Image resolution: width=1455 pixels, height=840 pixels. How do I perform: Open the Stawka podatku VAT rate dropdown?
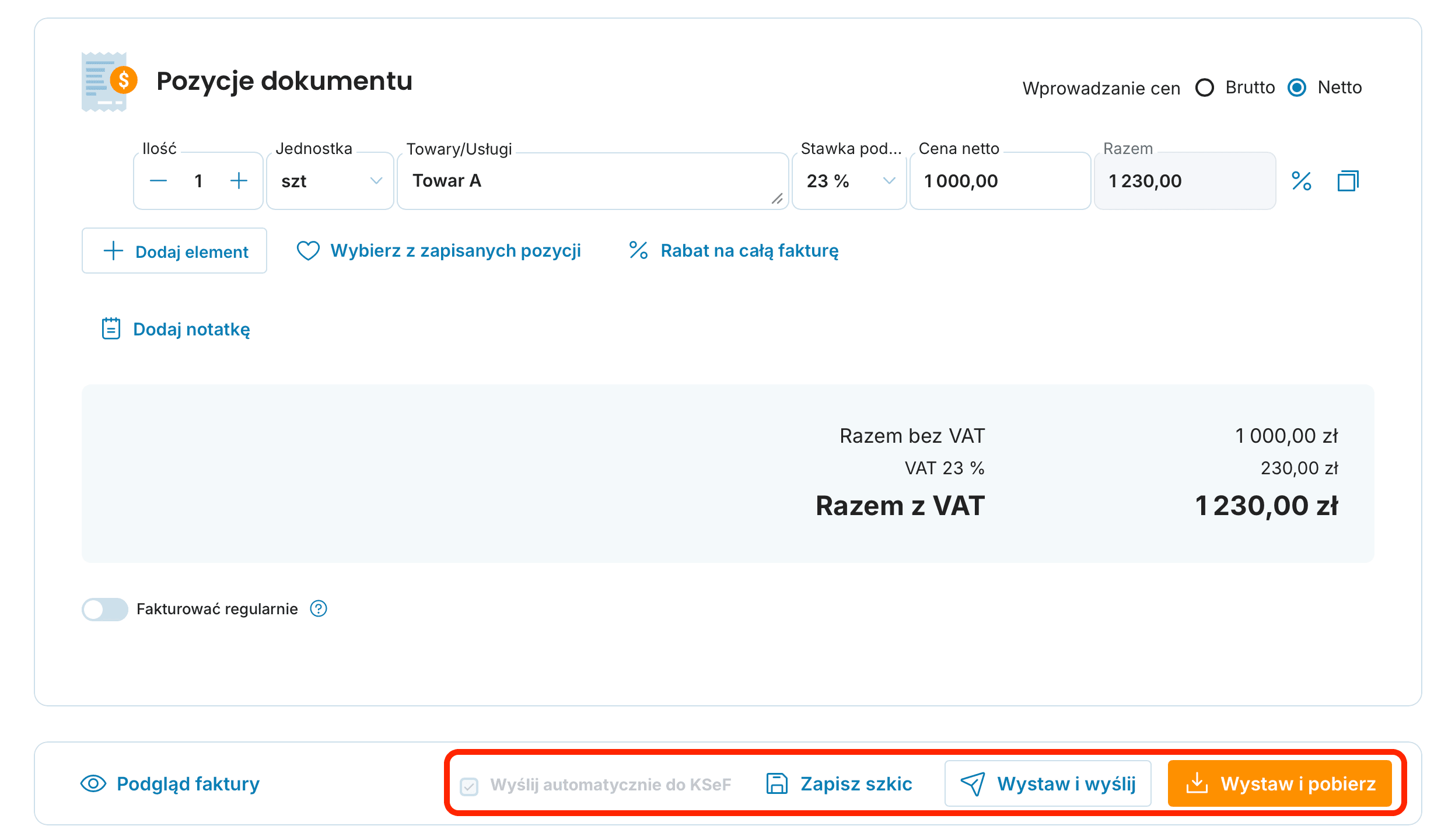(849, 181)
